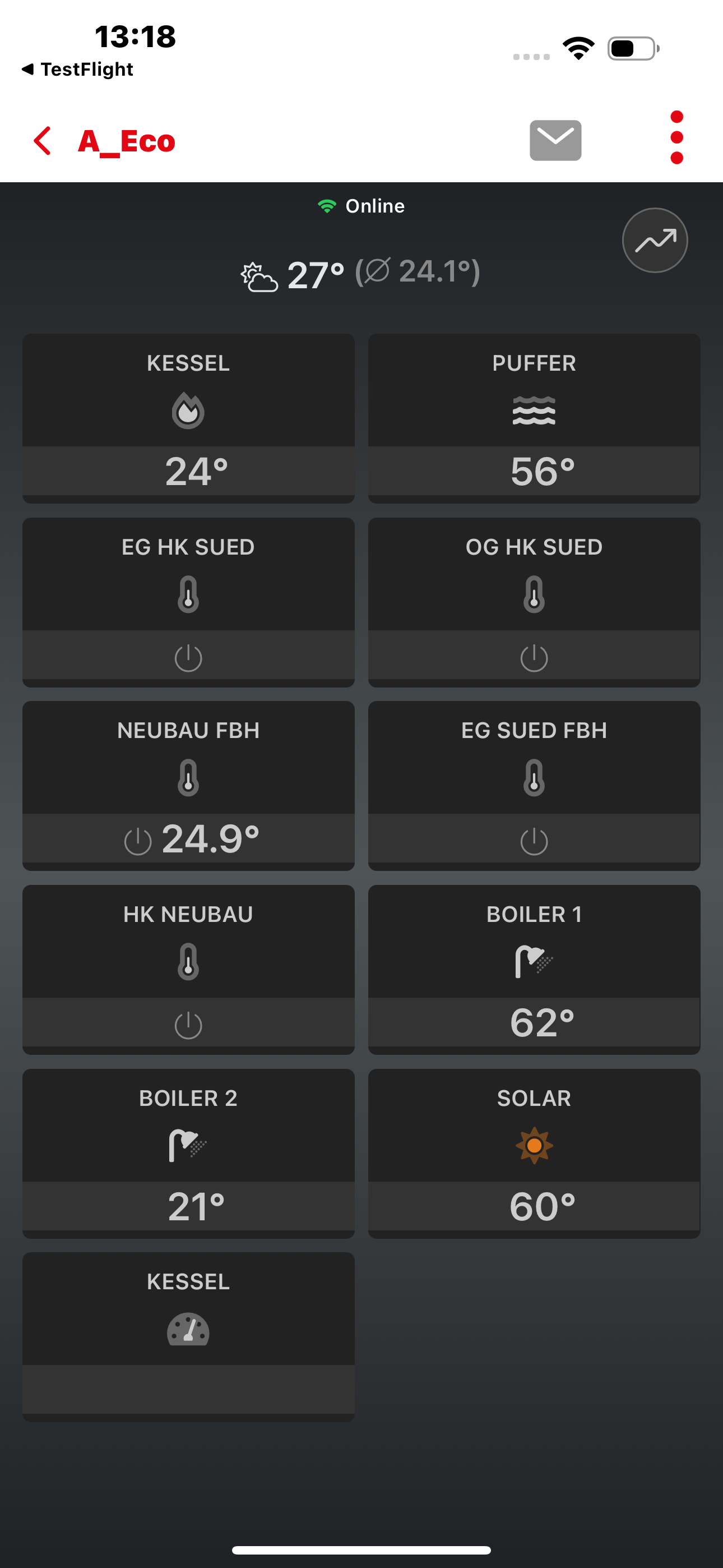Viewport: 723px width, 1568px height.
Task: Open the NEUBAU FBH 24.9° tile
Action: click(x=188, y=786)
